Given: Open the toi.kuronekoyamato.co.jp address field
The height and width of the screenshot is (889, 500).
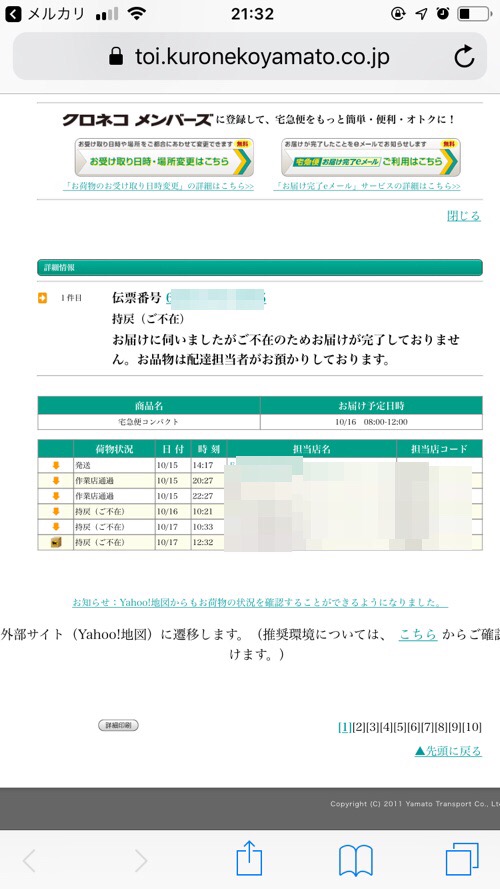Looking at the screenshot, I should tap(249, 56).
